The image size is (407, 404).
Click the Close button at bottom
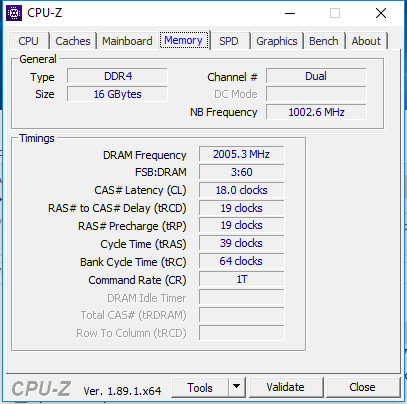(x=363, y=387)
